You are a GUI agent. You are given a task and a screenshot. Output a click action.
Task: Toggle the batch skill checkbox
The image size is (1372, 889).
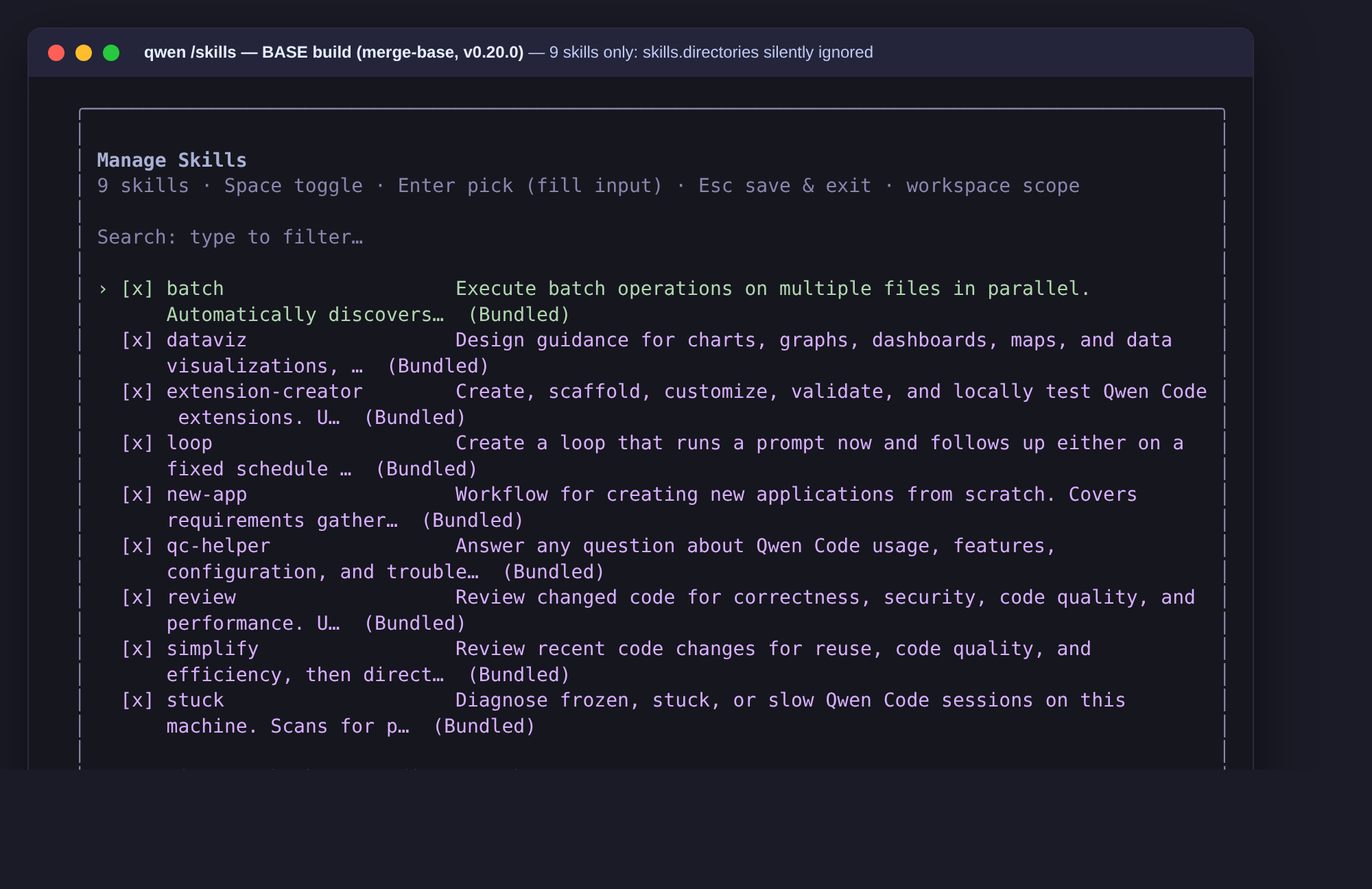(137, 289)
